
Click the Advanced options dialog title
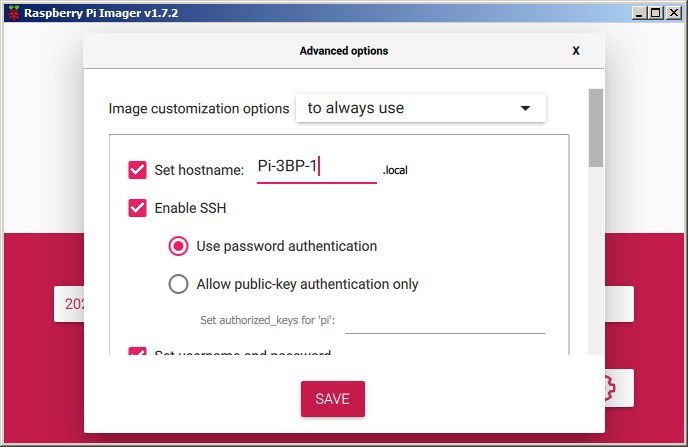pos(344,51)
